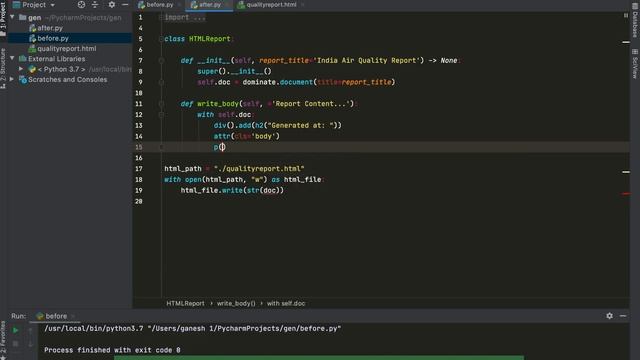Screen dimensions: 640x360
Task: Click the 'Process finished with exit code 0' text
Action: [112, 350]
